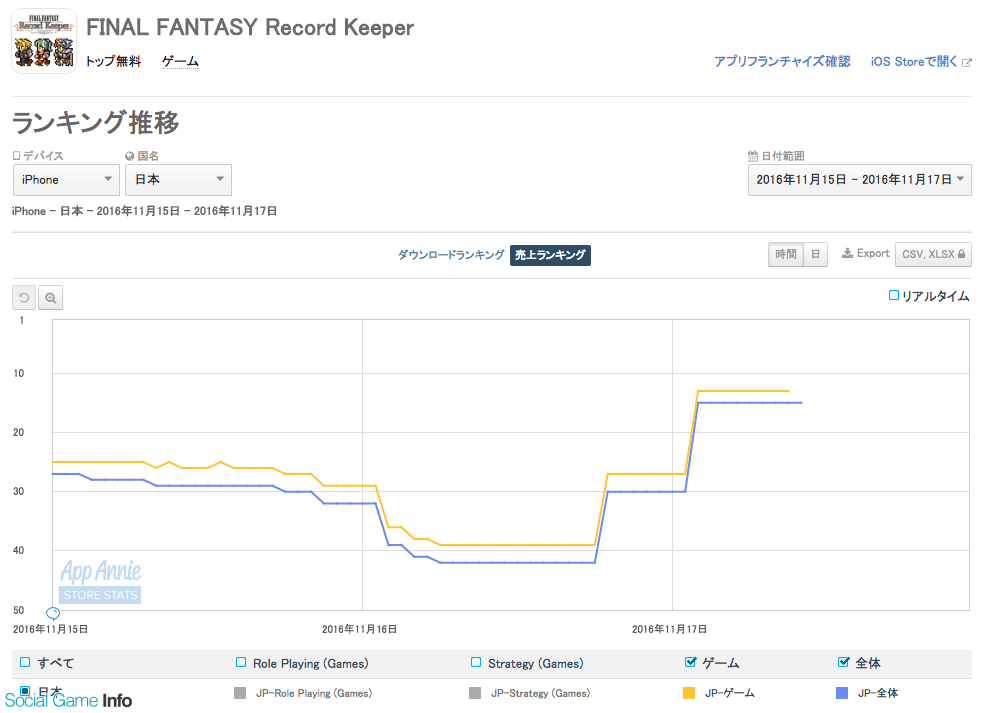Click the globe icon beside 国名
This screenshot has width=982, height=713.
click(x=130, y=156)
